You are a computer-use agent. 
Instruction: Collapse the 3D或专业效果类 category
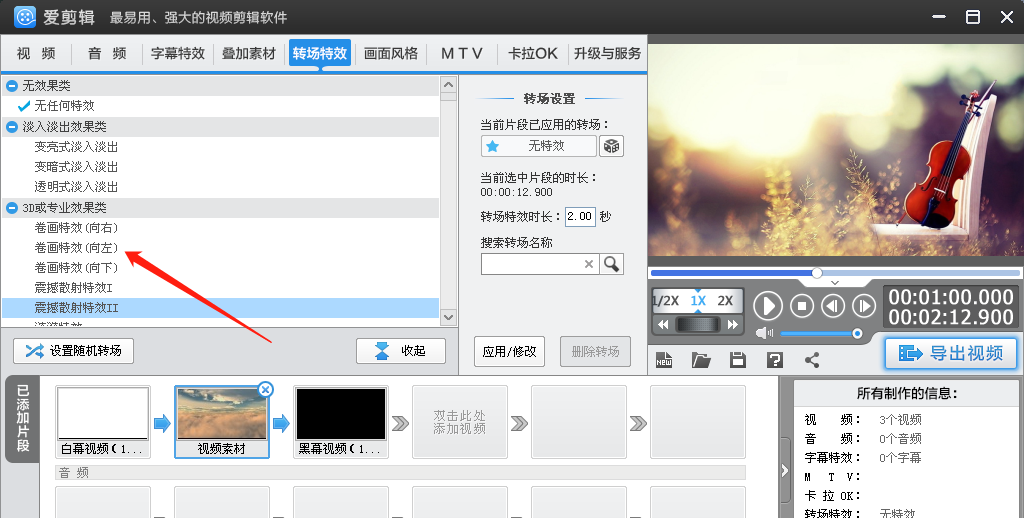[x=12, y=208]
